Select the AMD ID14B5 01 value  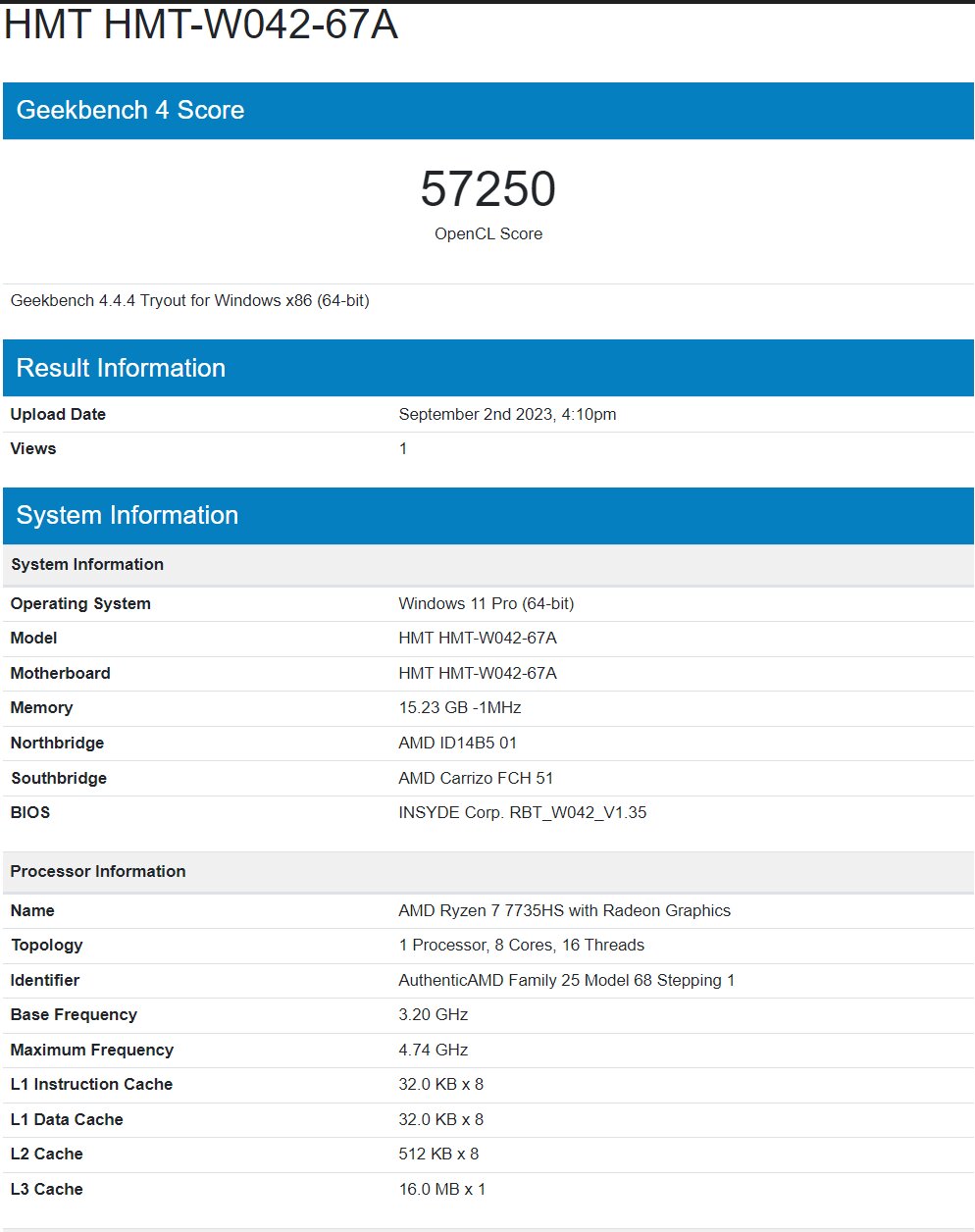coord(458,743)
